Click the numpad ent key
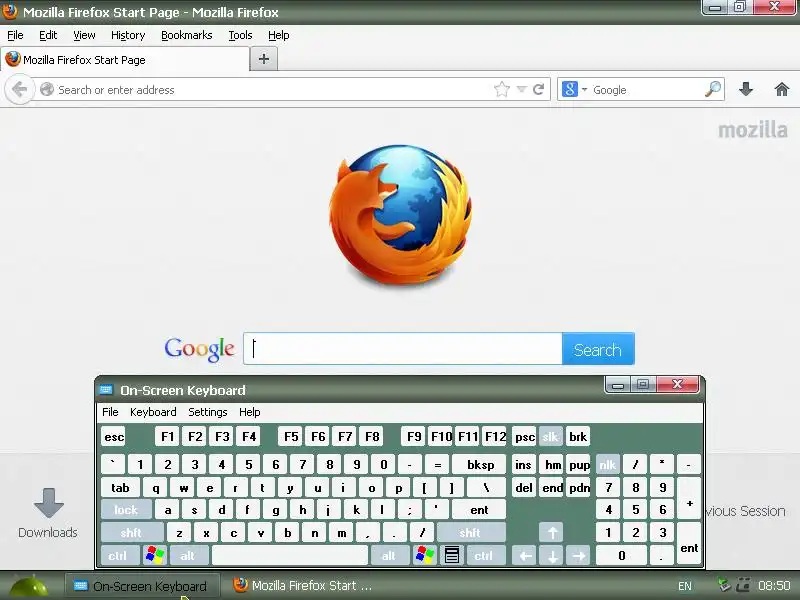The width and height of the screenshot is (800, 600). 689,543
